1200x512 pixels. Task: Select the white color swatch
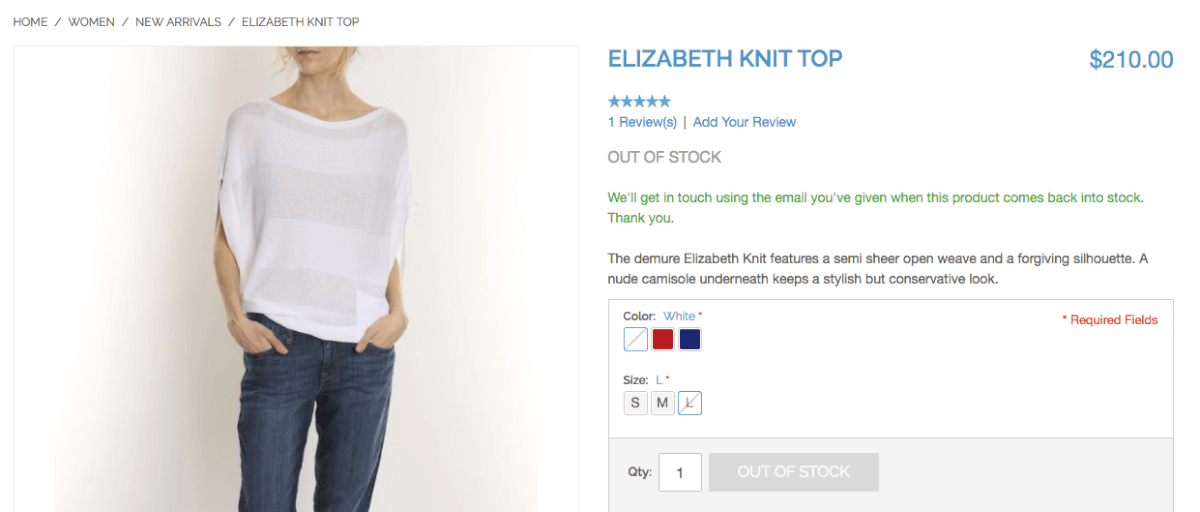[x=636, y=340]
